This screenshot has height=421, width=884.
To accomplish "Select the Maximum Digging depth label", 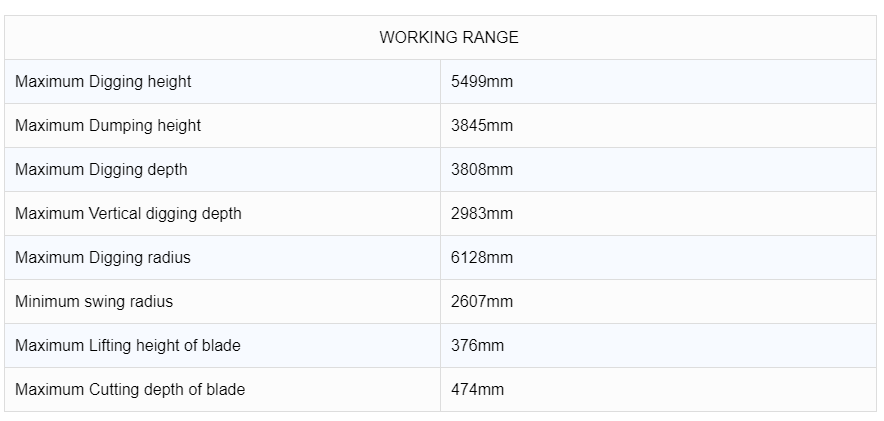I will [x=101, y=170].
